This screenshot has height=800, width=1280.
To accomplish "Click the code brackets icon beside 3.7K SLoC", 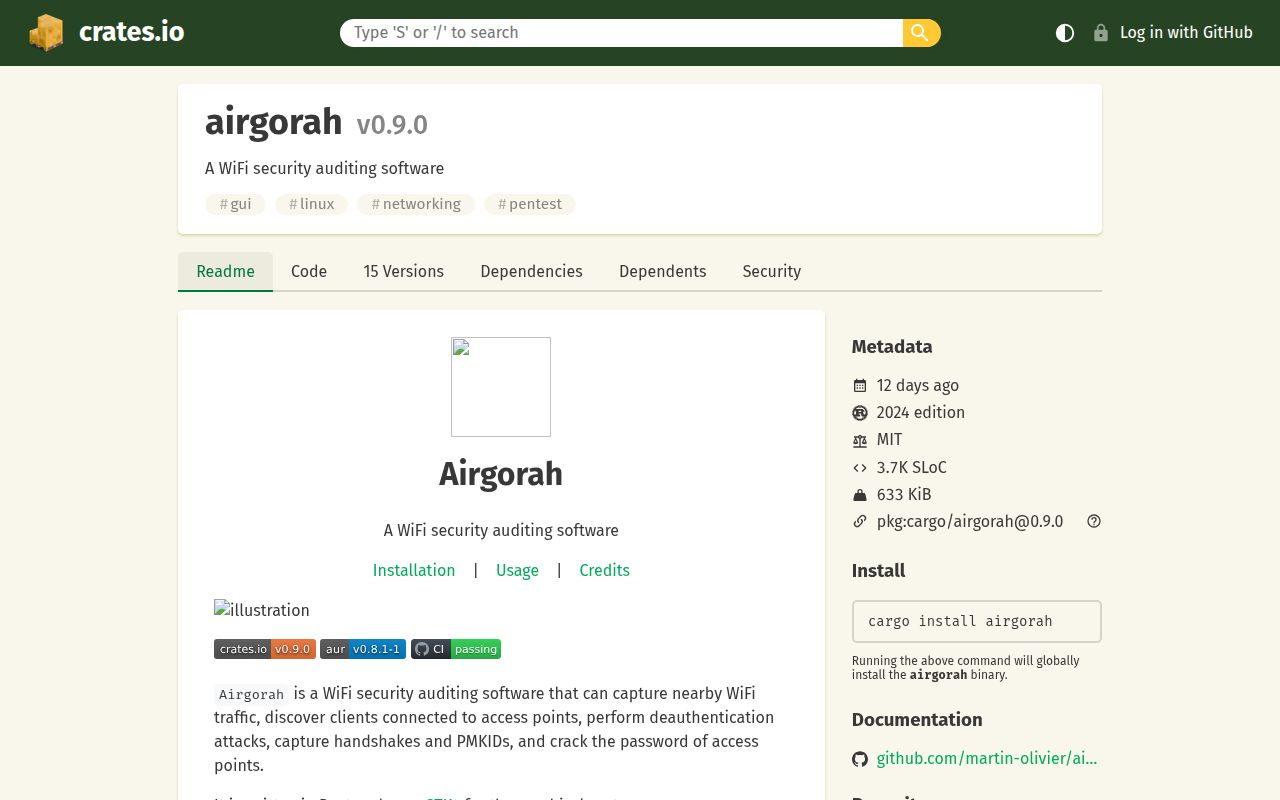I will pyautogui.click(x=860, y=468).
